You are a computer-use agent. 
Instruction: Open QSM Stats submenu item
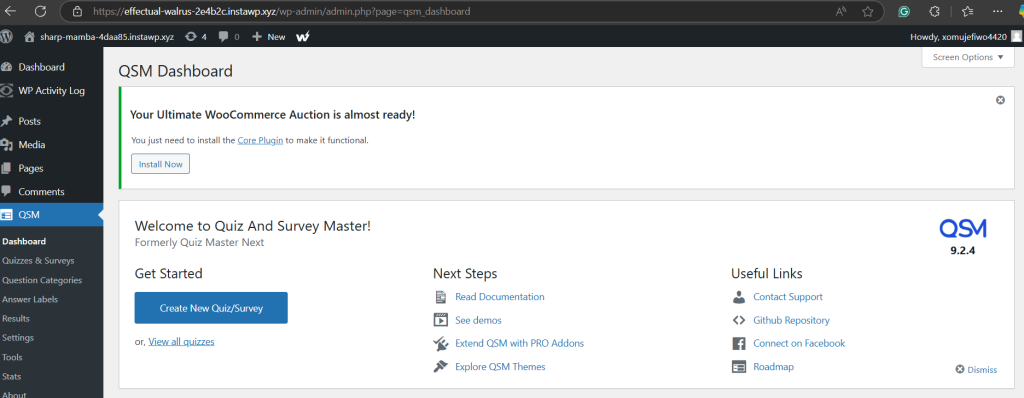[11, 376]
